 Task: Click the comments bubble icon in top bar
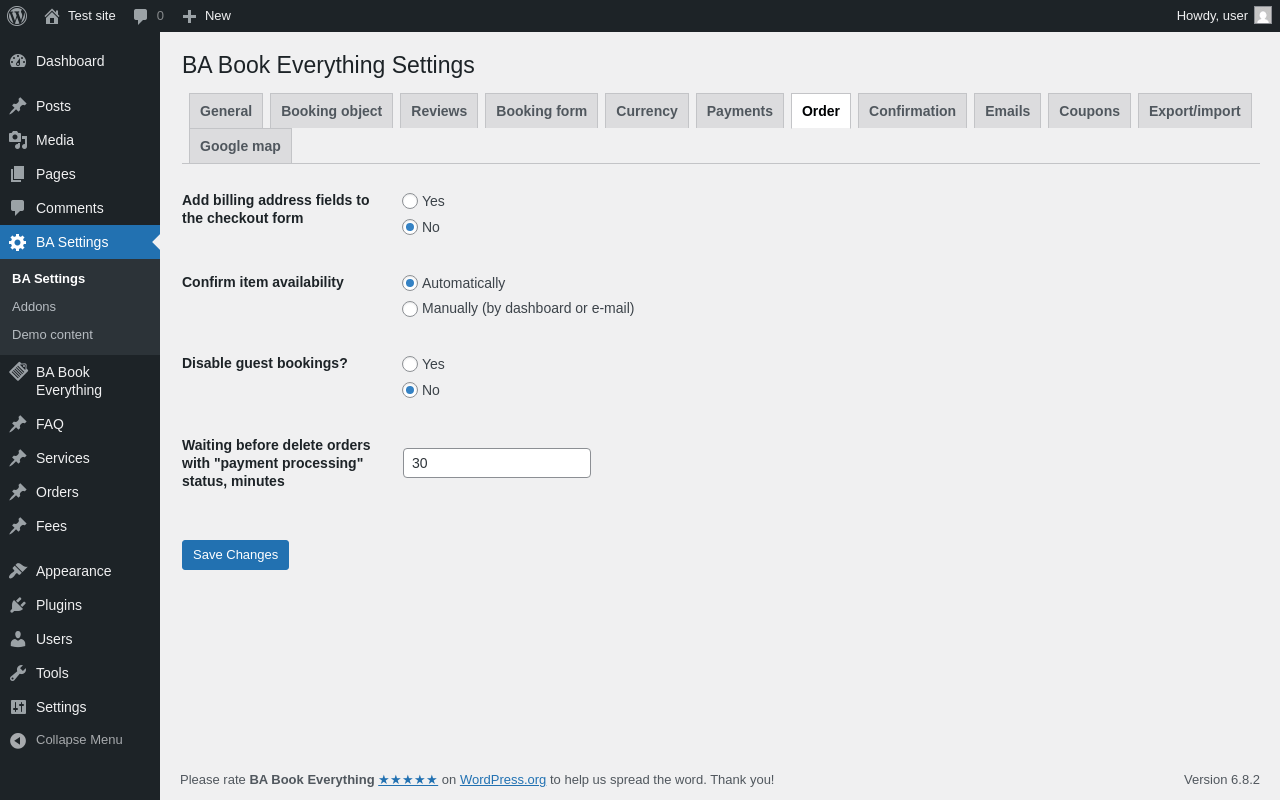141,16
